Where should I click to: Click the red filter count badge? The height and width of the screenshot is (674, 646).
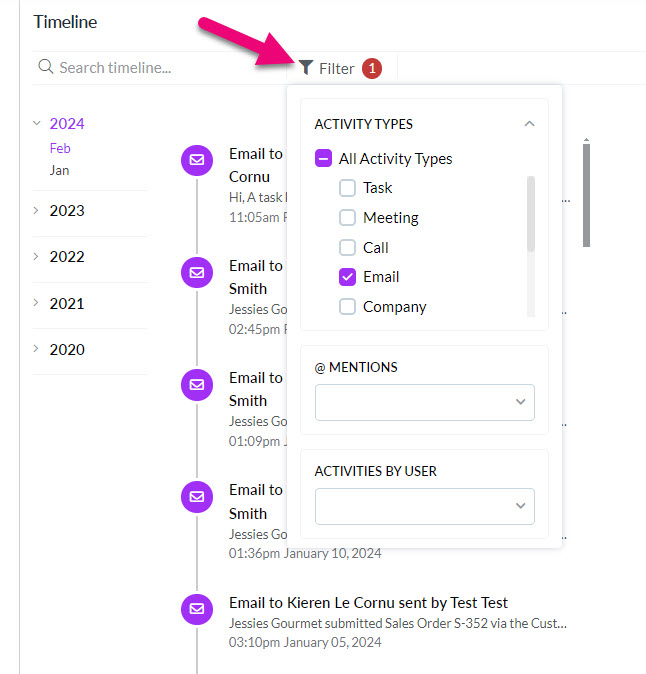pos(372,68)
